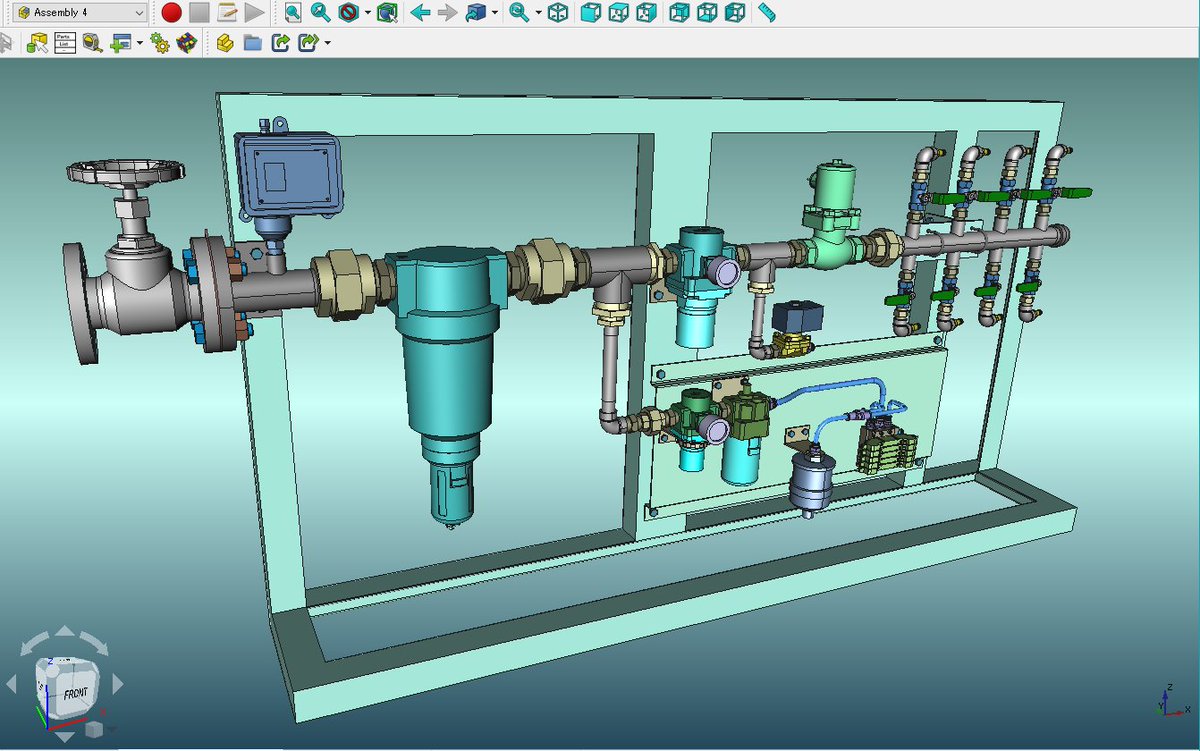The height and width of the screenshot is (751, 1200).
Task: Click the red prohibited circle icon
Action: [x=348, y=13]
